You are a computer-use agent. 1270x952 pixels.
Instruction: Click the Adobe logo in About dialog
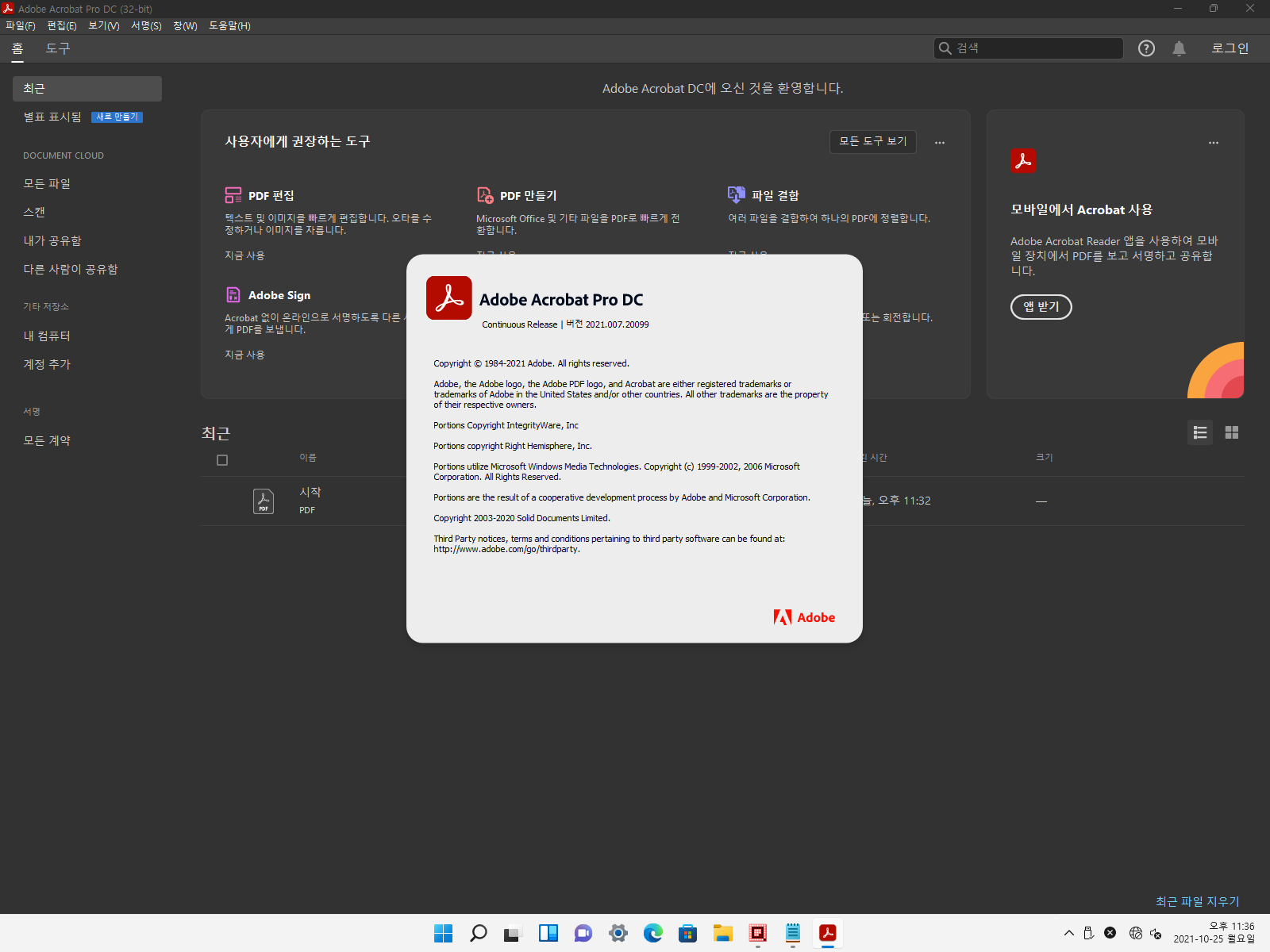pyautogui.click(x=804, y=617)
